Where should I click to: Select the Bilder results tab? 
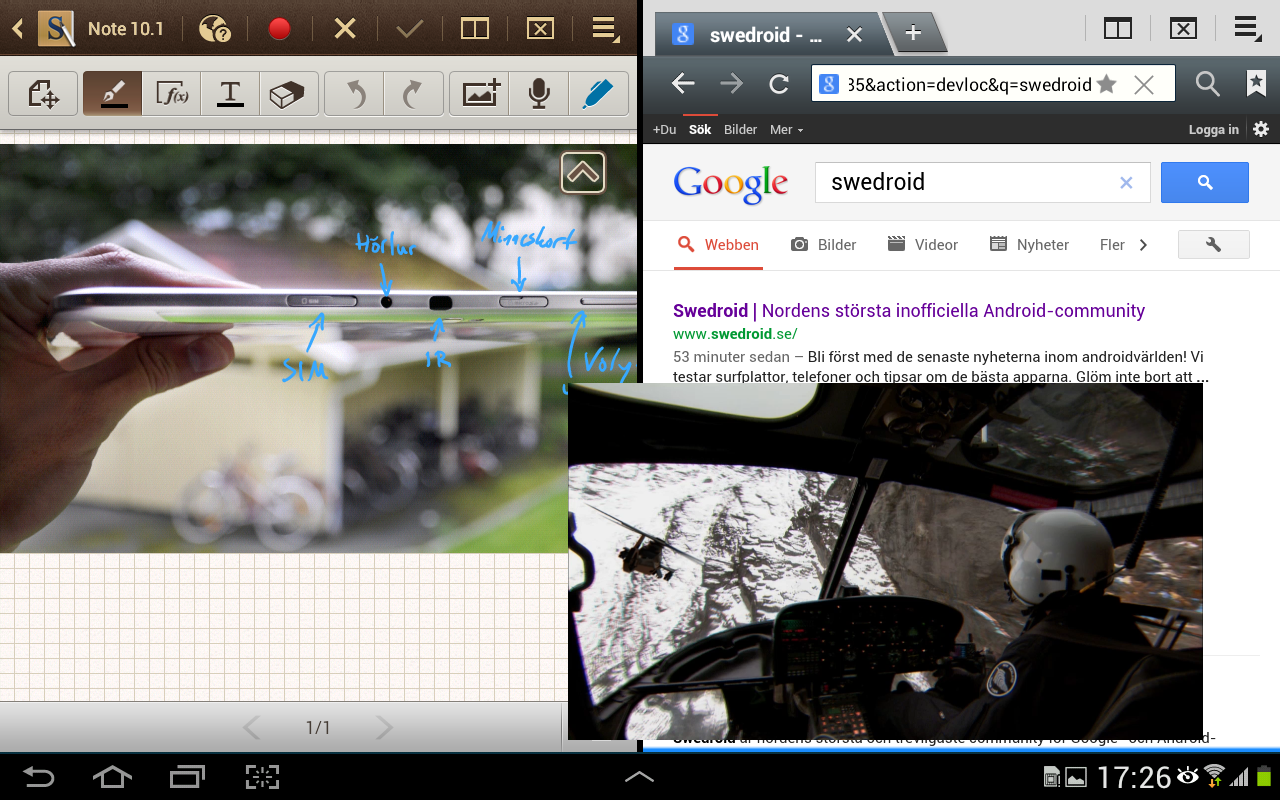pyautogui.click(x=825, y=245)
